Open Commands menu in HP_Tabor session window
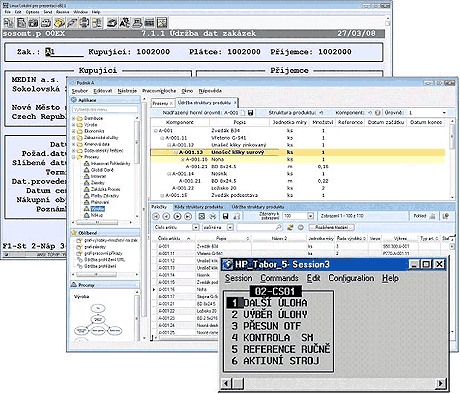Image resolution: width=460 pixels, height=394 pixels. [279, 278]
